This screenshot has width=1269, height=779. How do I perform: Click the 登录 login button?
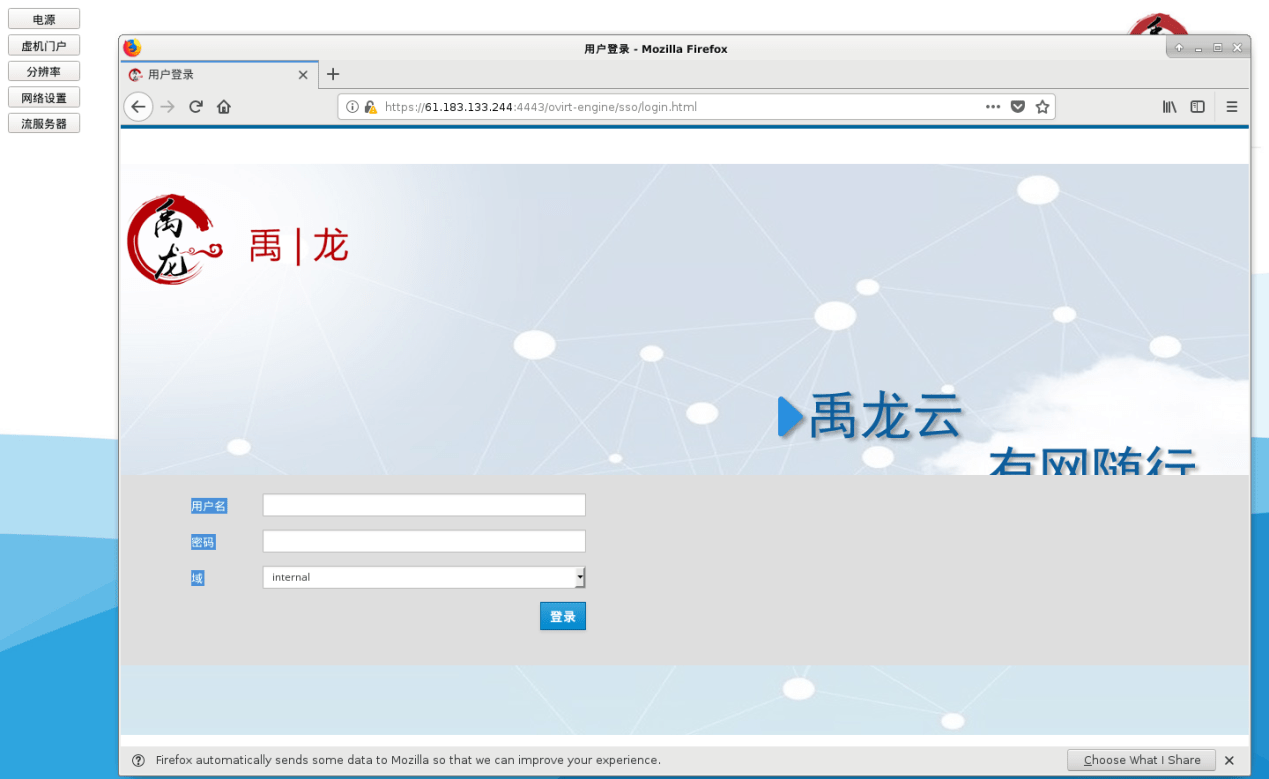coord(563,616)
